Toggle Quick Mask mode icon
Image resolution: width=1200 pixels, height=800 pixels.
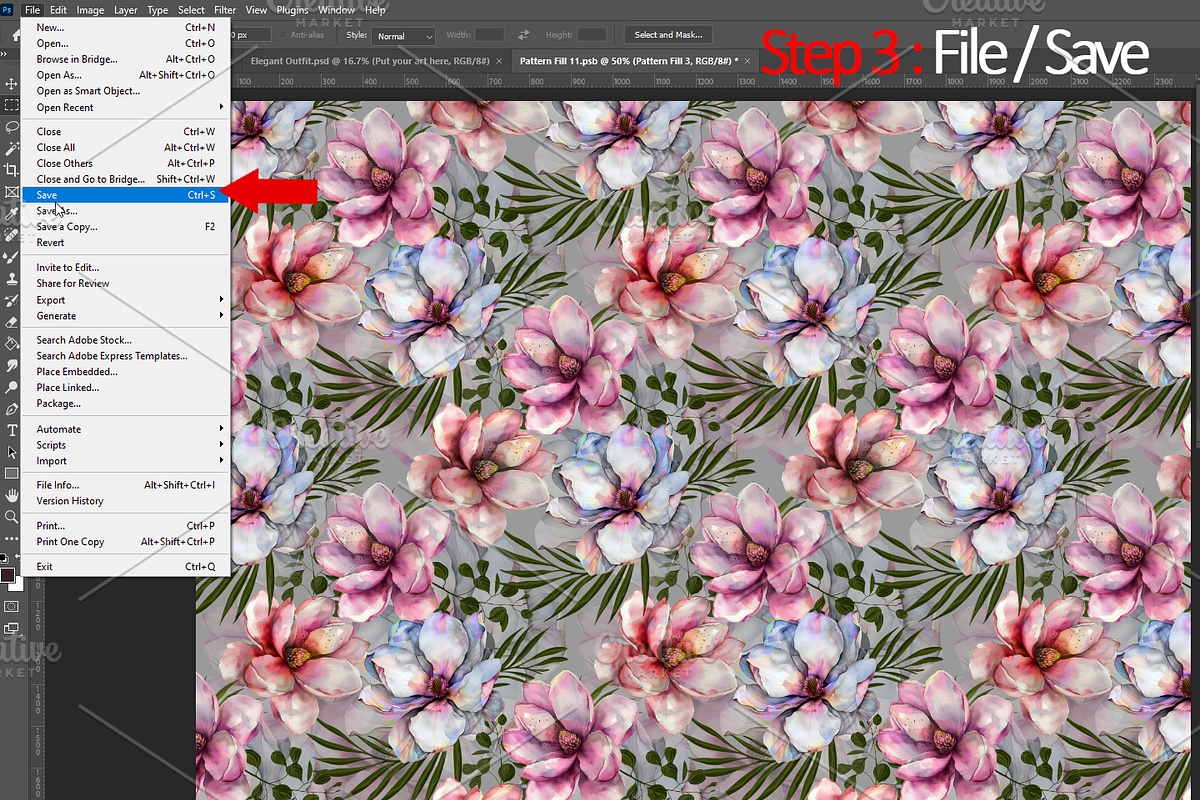coord(12,606)
